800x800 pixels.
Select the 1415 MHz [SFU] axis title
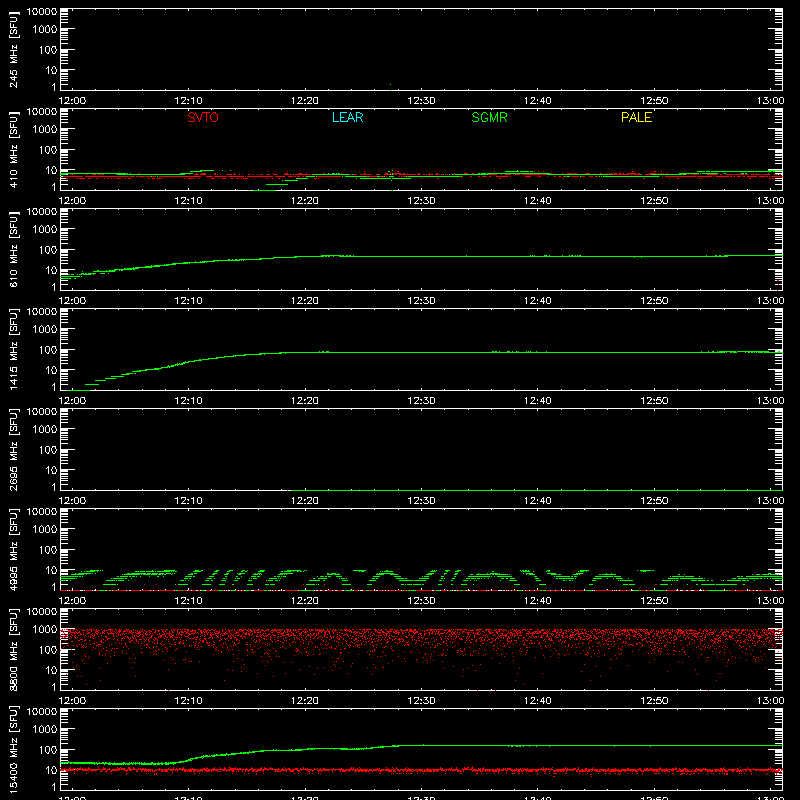point(13,350)
